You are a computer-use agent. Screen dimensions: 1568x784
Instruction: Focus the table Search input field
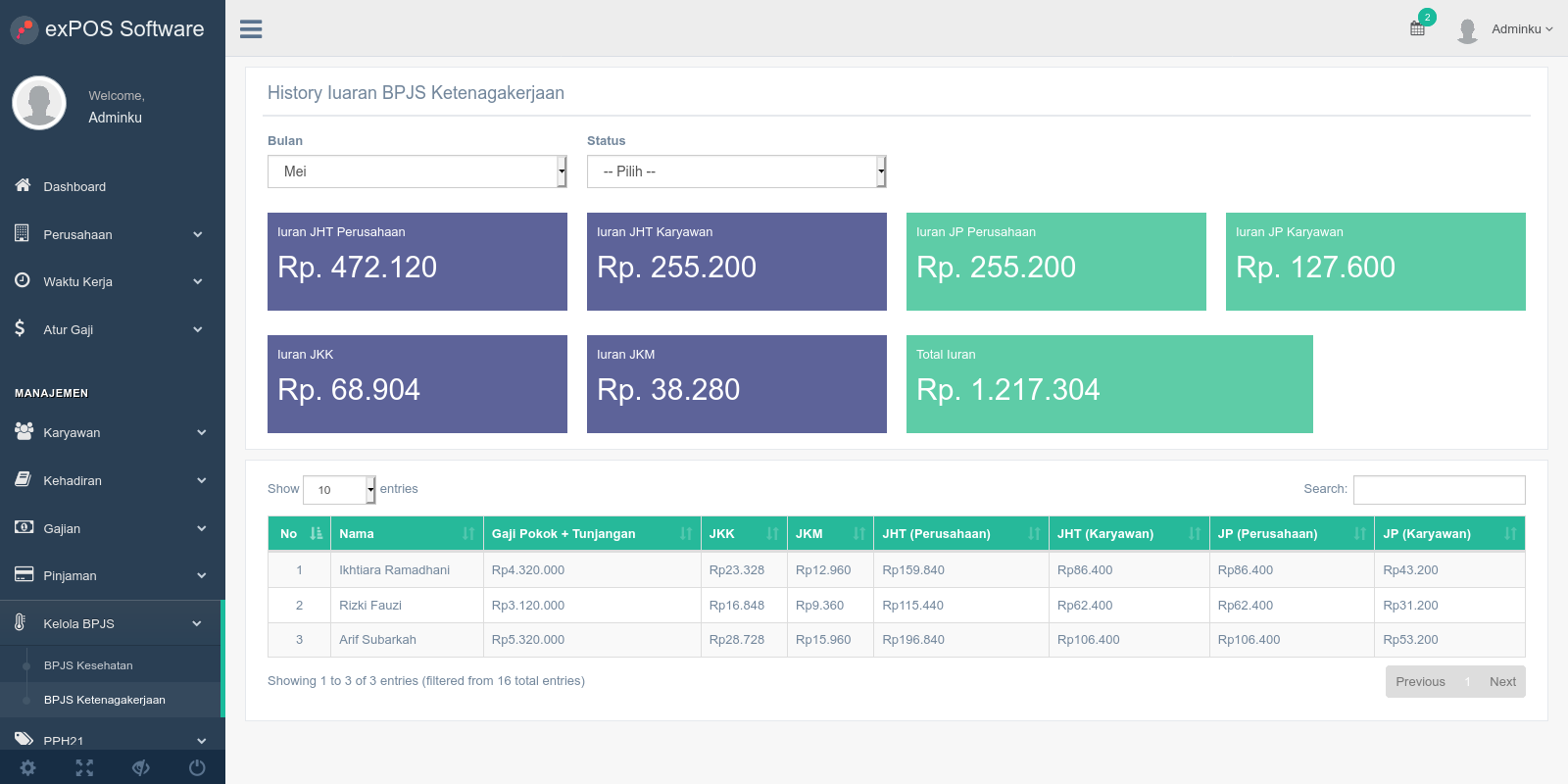pyautogui.click(x=1439, y=490)
